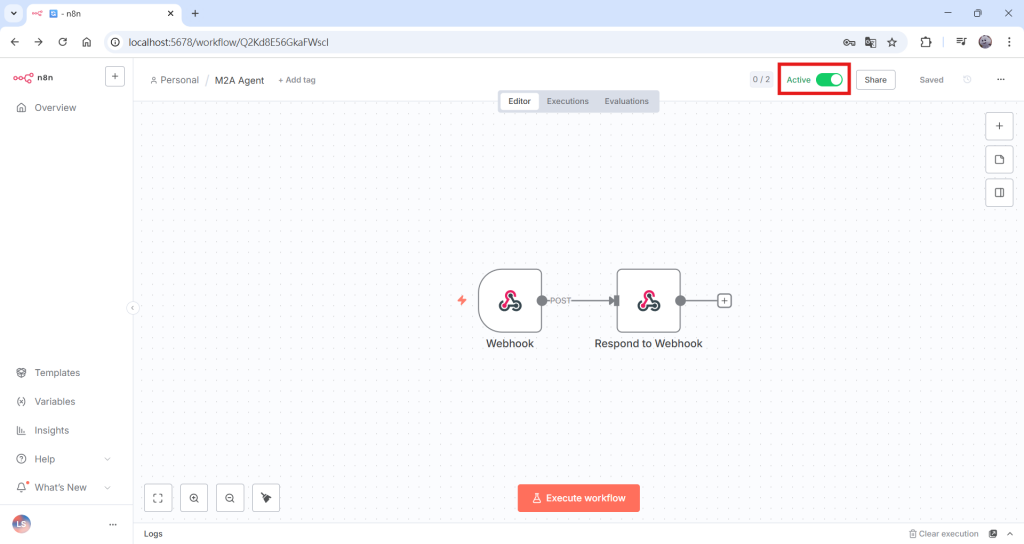
Task: Expand the logs panel chevron
Action: click(x=1010, y=534)
